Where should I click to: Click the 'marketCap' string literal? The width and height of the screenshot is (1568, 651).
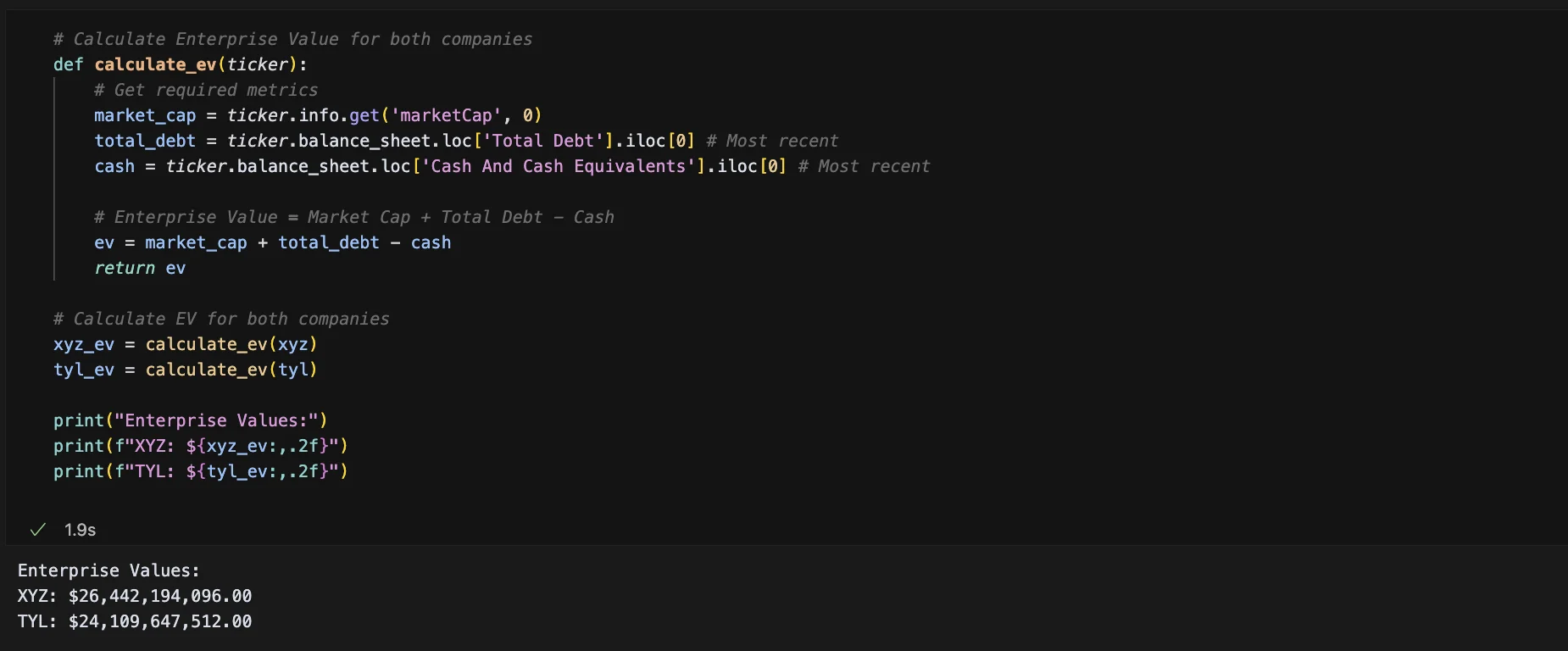pyautogui.click(x=445, y=115)
